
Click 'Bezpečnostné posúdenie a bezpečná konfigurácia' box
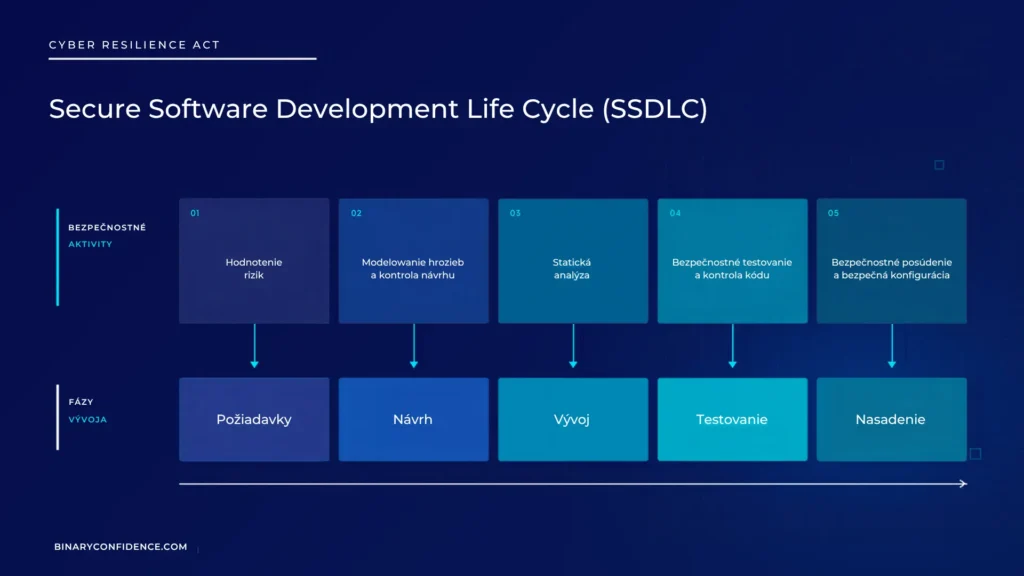[891, 261]
